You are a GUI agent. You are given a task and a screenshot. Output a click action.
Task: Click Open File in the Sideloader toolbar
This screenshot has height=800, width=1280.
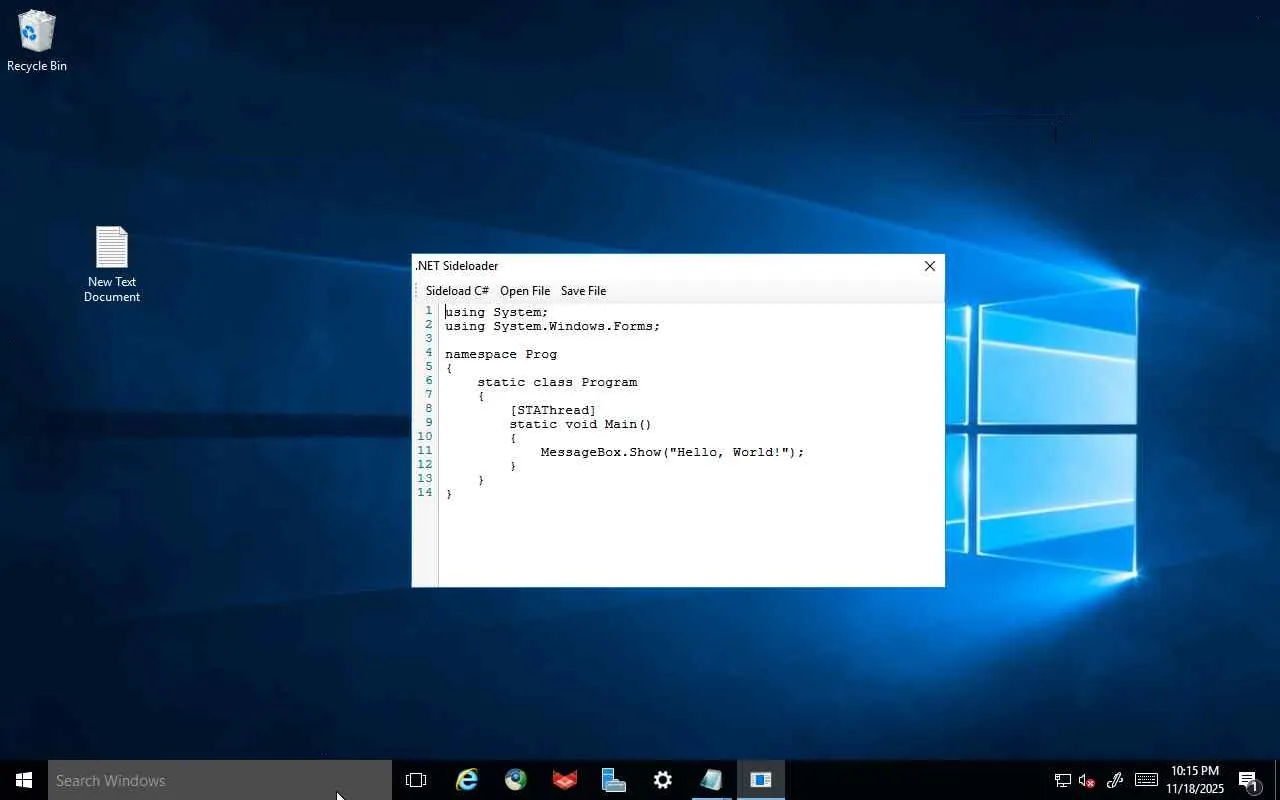525,291
